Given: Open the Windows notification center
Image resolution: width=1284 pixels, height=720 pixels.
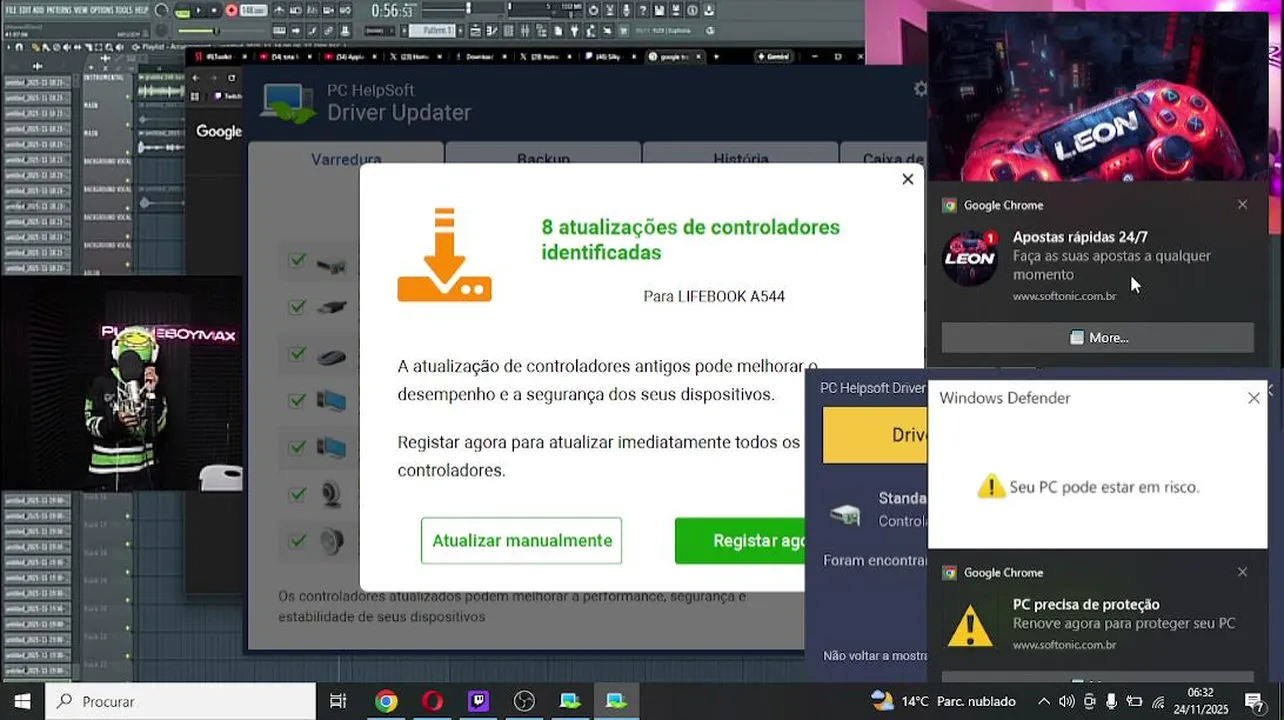Looking at the screenshot, I should [x=1255, y=701].
